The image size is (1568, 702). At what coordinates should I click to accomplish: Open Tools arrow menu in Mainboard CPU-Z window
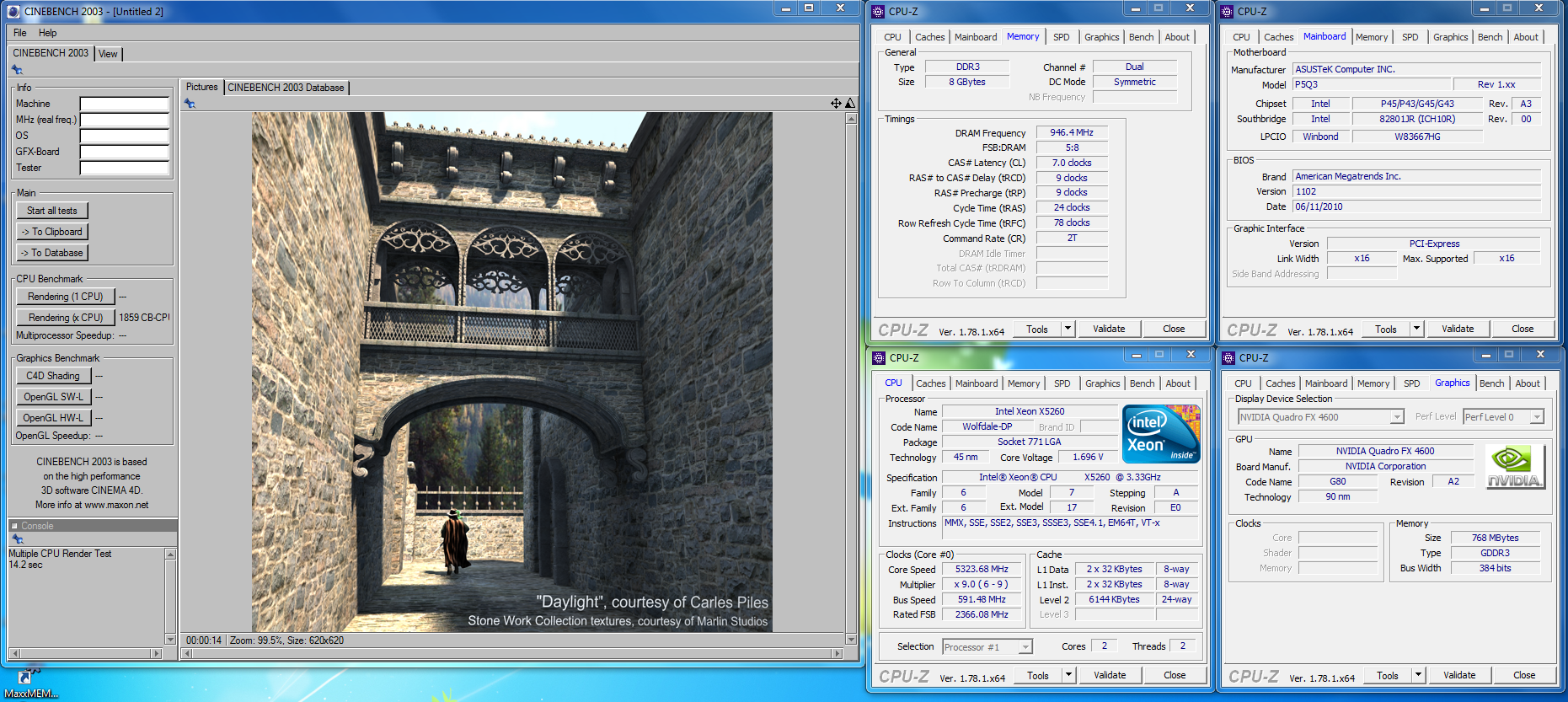click(x=1416, y=329)
